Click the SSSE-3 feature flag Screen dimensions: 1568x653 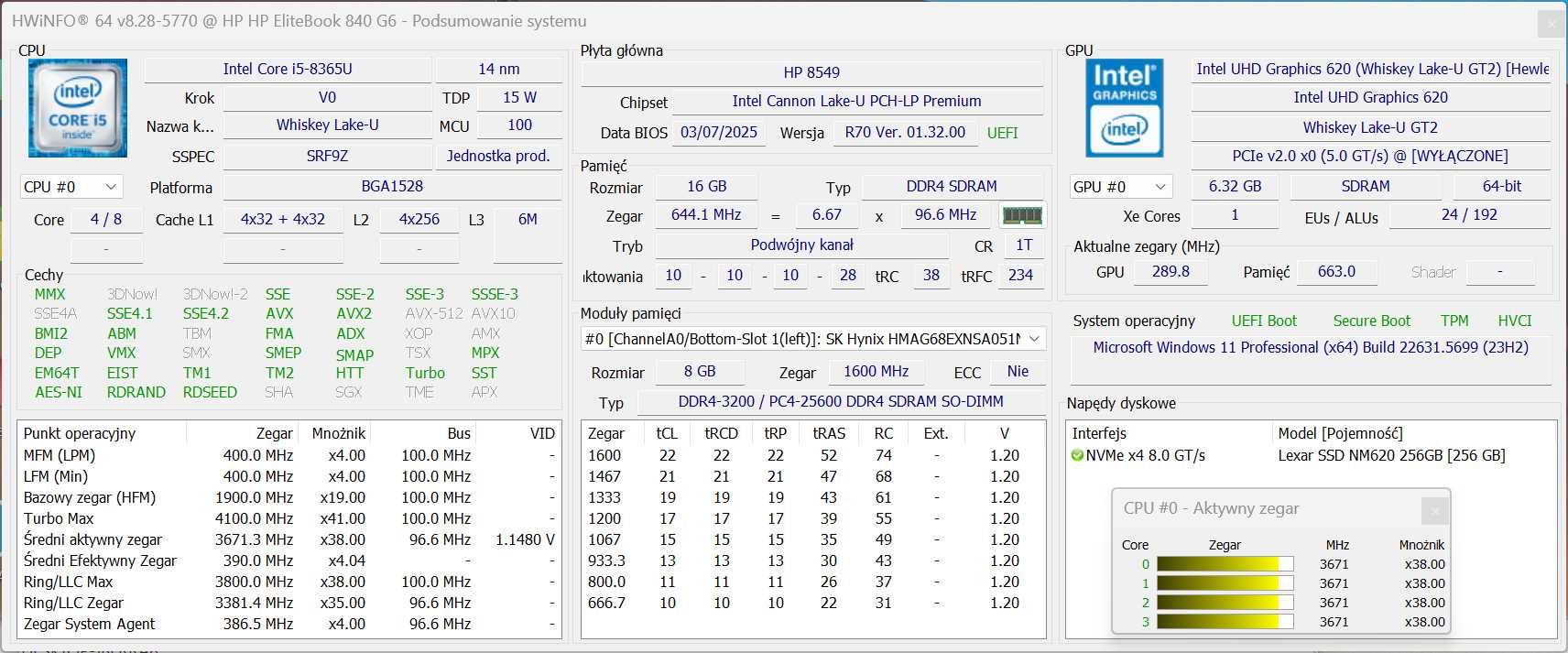click(x=495, y=294)
